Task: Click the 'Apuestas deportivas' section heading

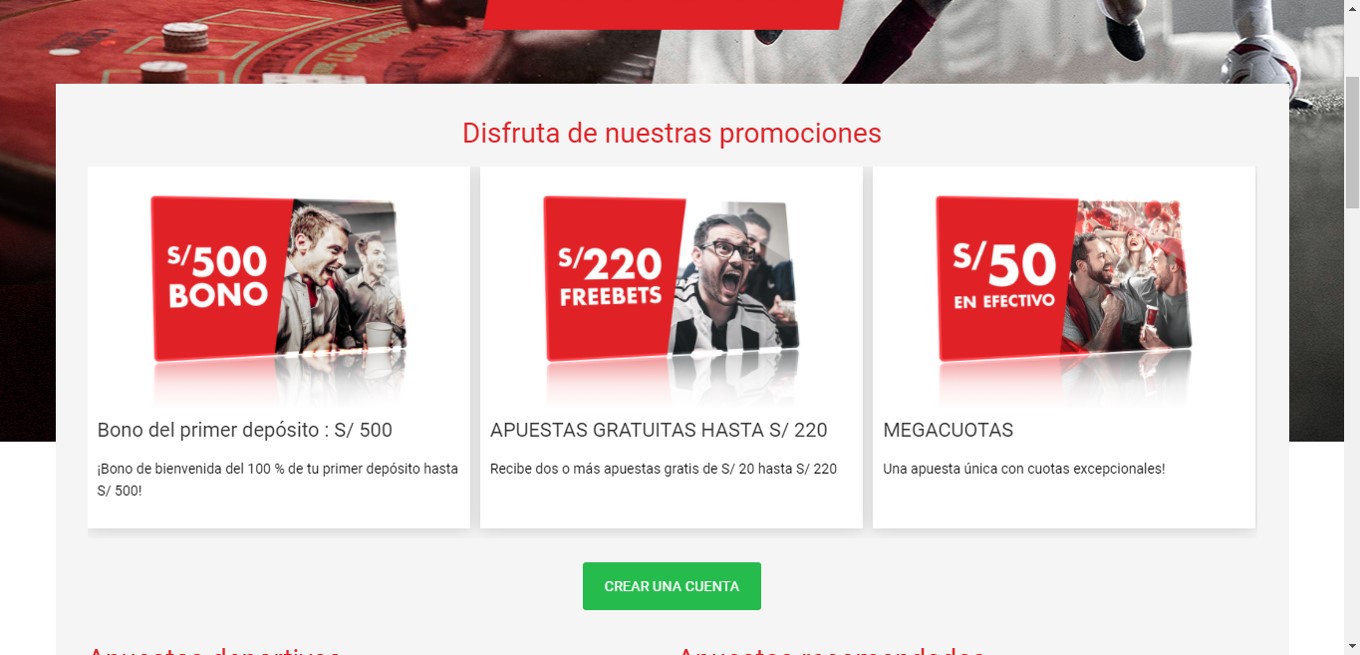Action: click(x=215, y=650)
